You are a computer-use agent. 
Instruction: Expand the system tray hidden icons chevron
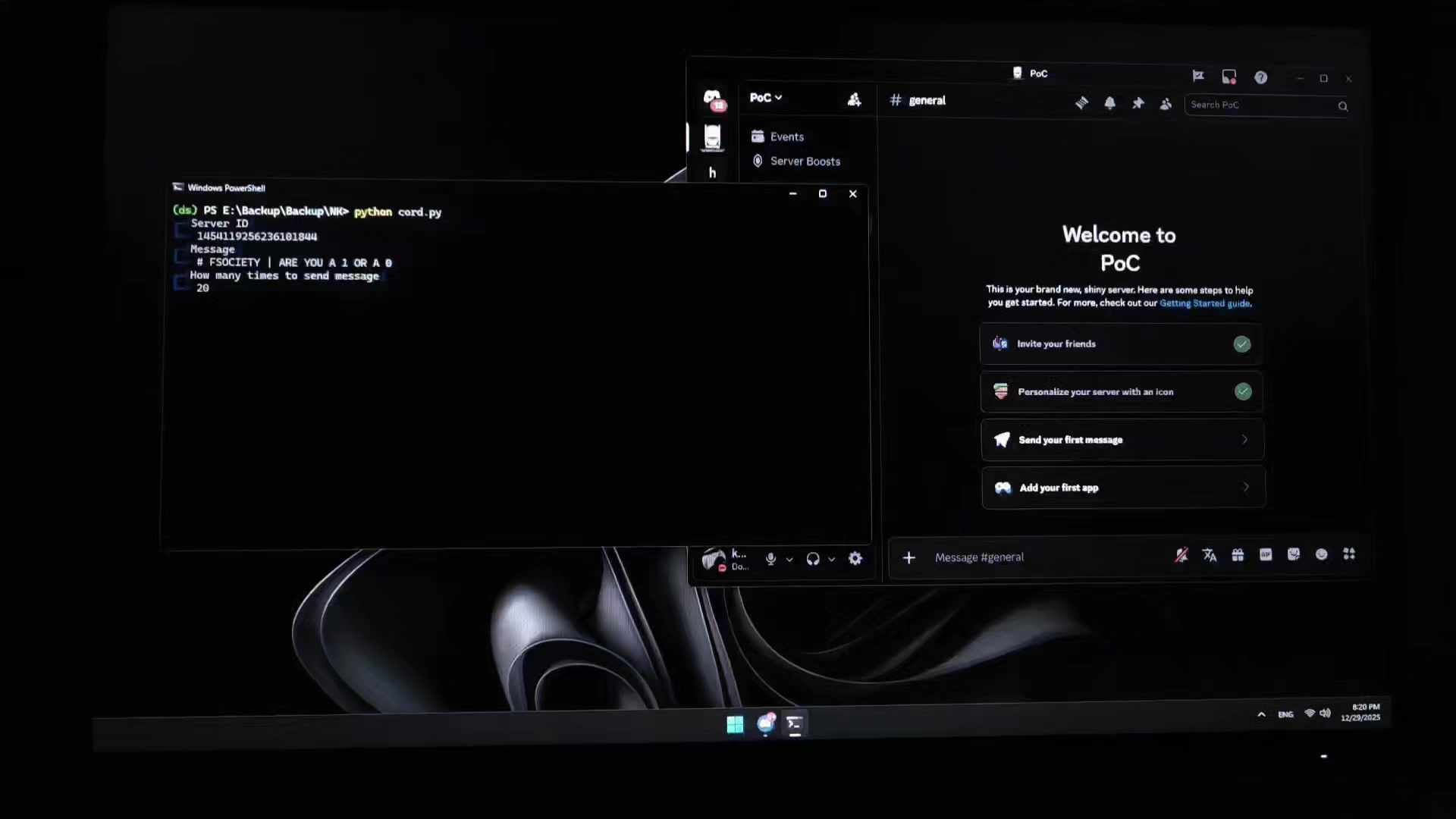point(1261,714)
